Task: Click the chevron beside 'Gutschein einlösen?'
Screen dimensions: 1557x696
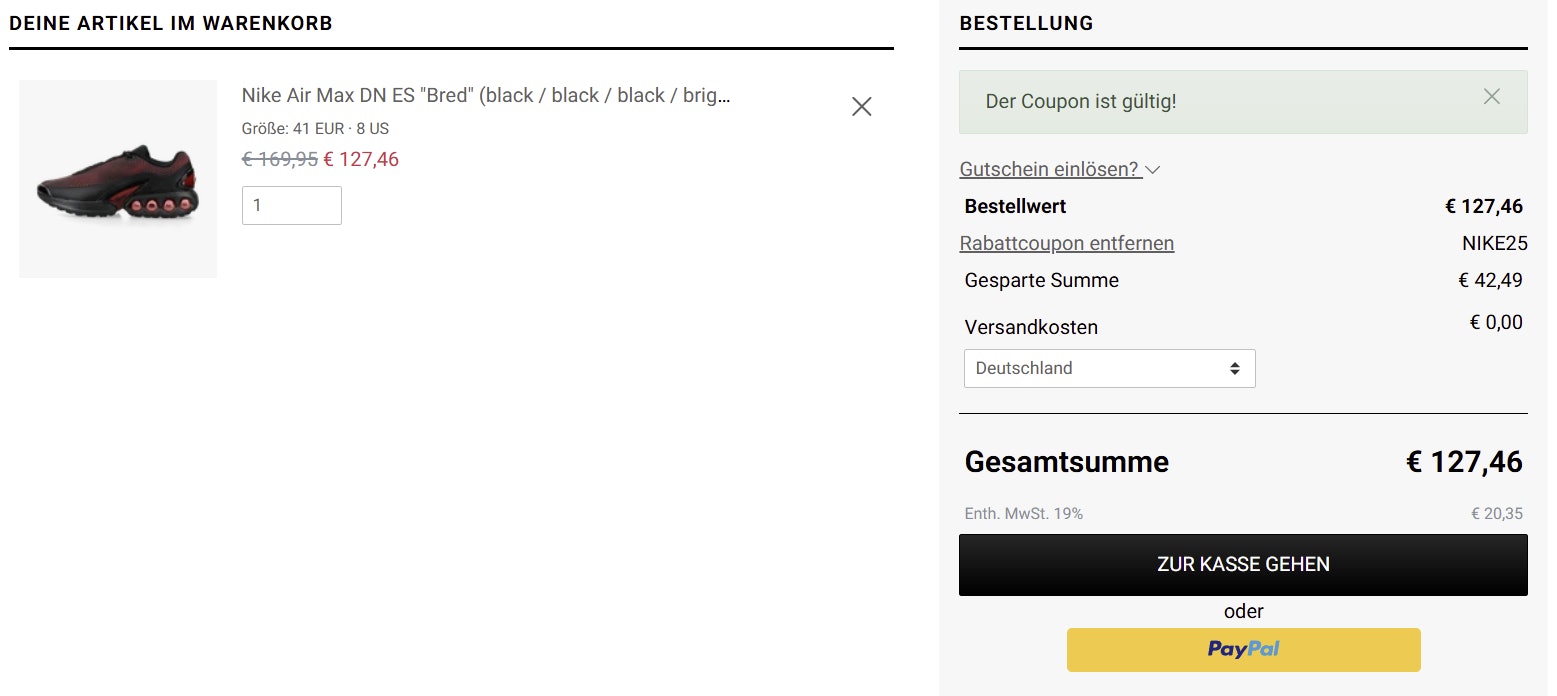Action: pos(1153,170)
